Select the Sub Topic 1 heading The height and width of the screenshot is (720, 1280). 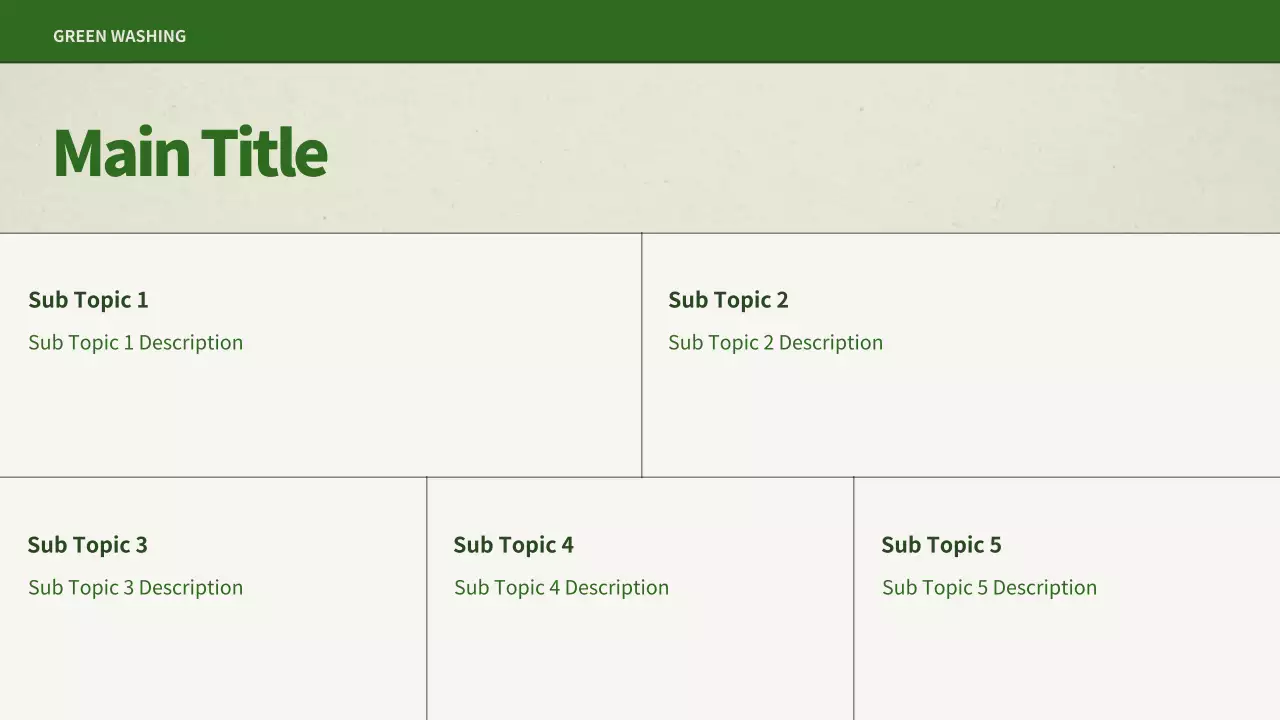click(88, 300)
